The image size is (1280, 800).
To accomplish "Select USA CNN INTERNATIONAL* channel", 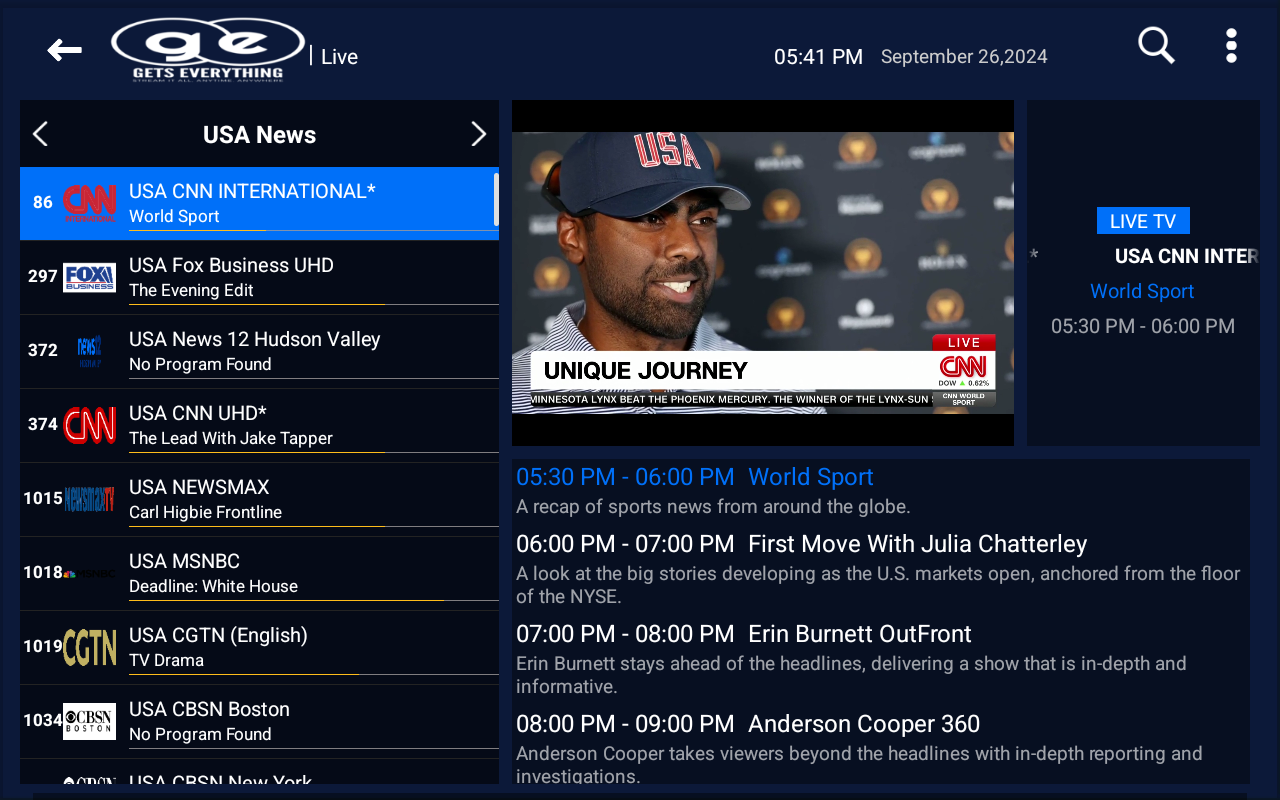I will click(x=259, y=204).
